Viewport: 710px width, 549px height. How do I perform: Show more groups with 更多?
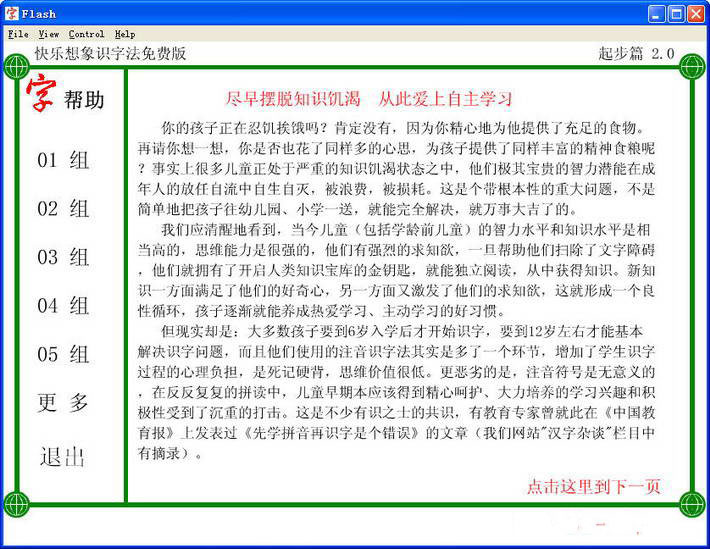coord(64,403)
